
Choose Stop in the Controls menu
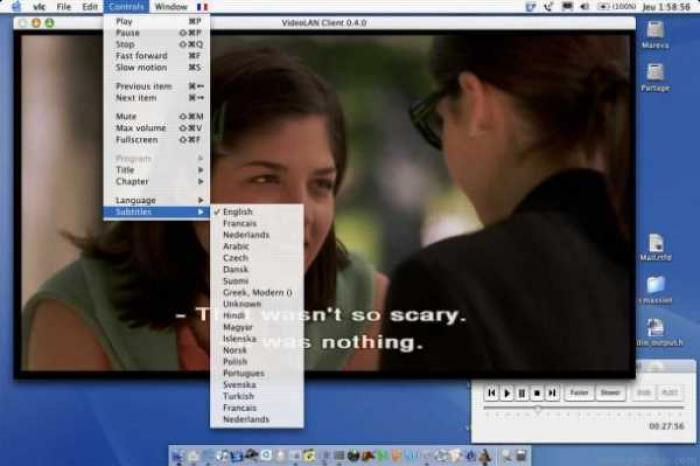[157, 45]
